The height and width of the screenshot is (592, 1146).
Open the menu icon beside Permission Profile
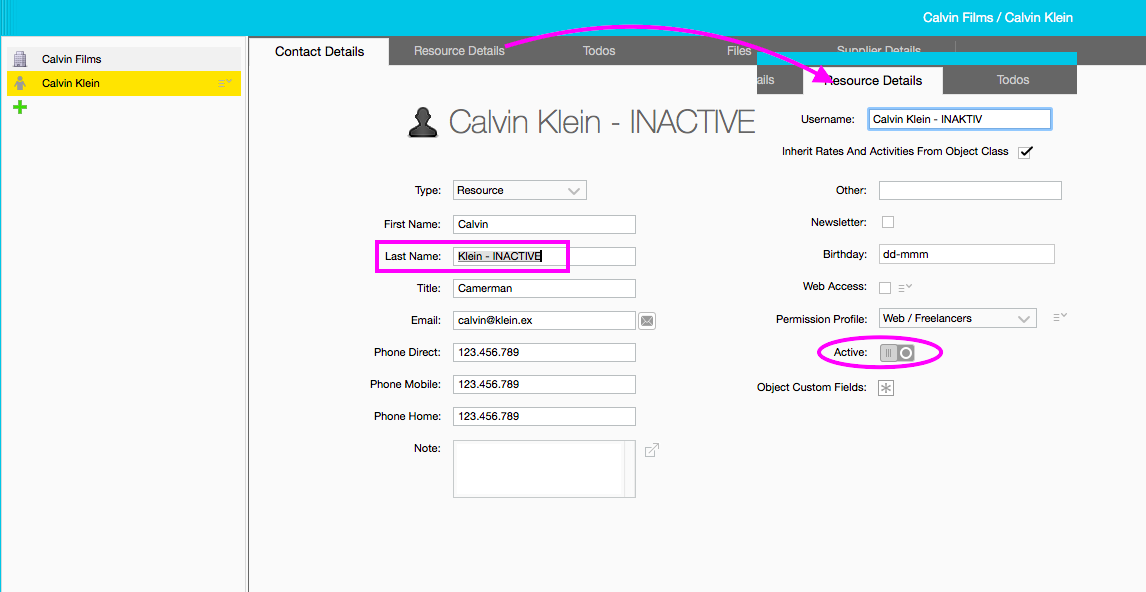coord(1060,317)
